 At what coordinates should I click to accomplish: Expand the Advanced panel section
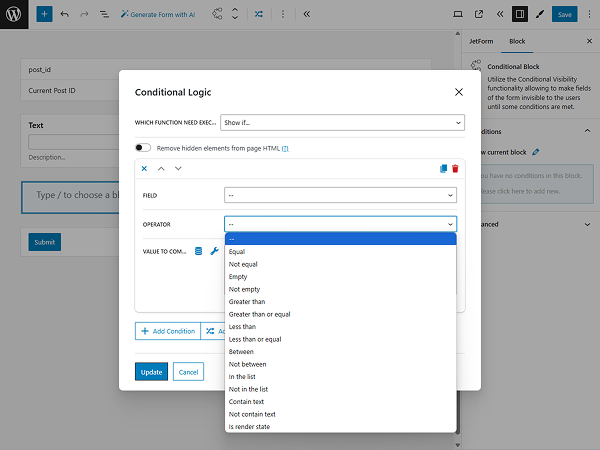coord(587,225)
